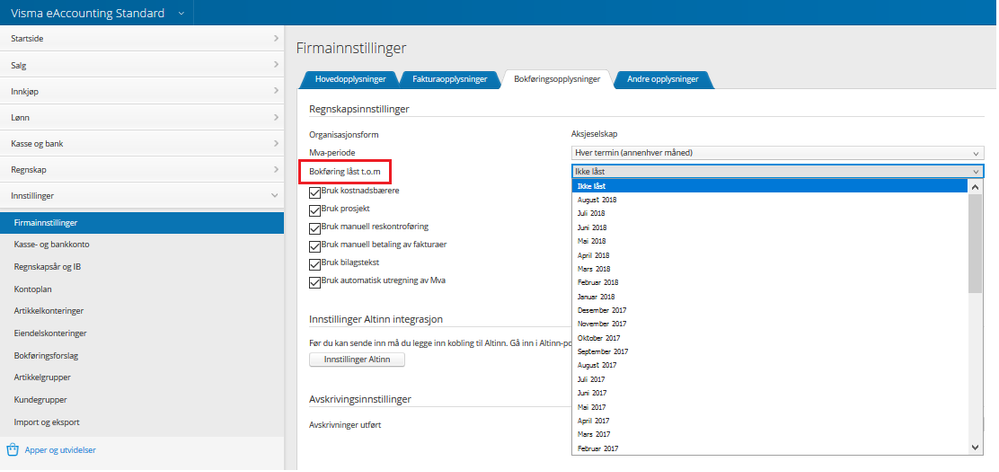Select Juni 2017 in lock list

(770, 393)
